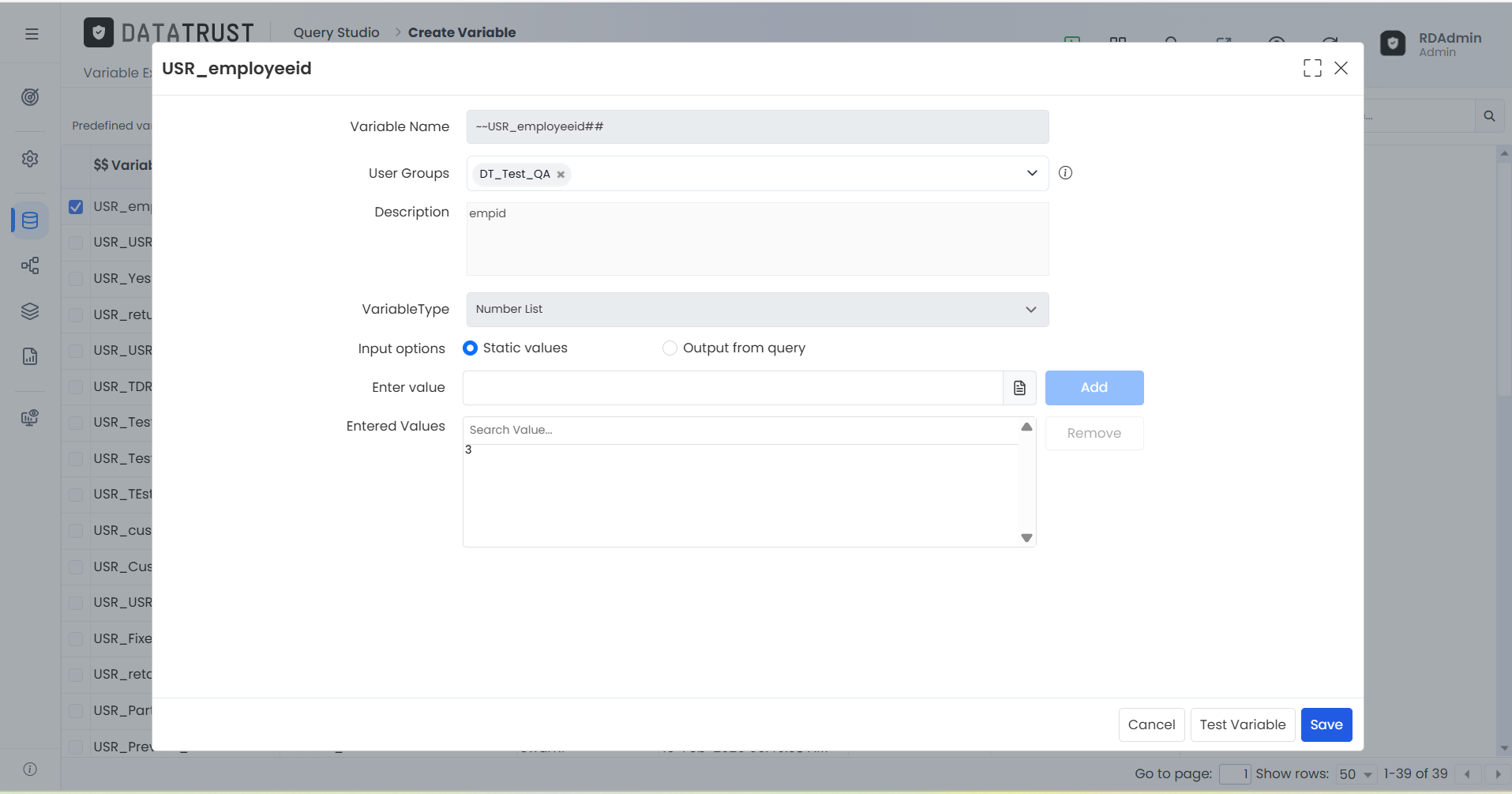The image size is (1512, 794).
Task: Click the Go to page input box
Action: click(1235, 774)
